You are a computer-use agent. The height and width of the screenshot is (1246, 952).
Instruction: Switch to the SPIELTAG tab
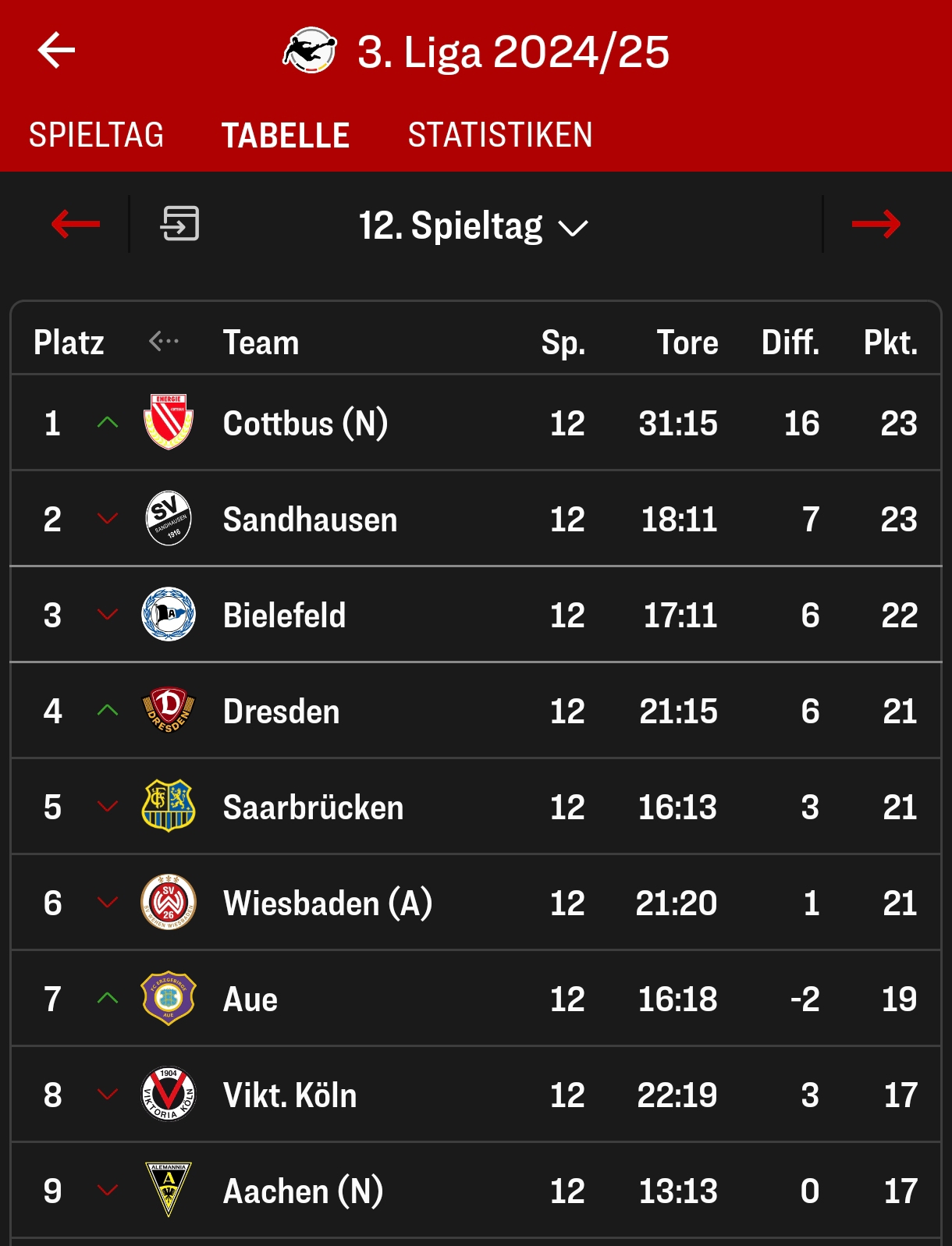pyautogui.click(x=97, y=135)
